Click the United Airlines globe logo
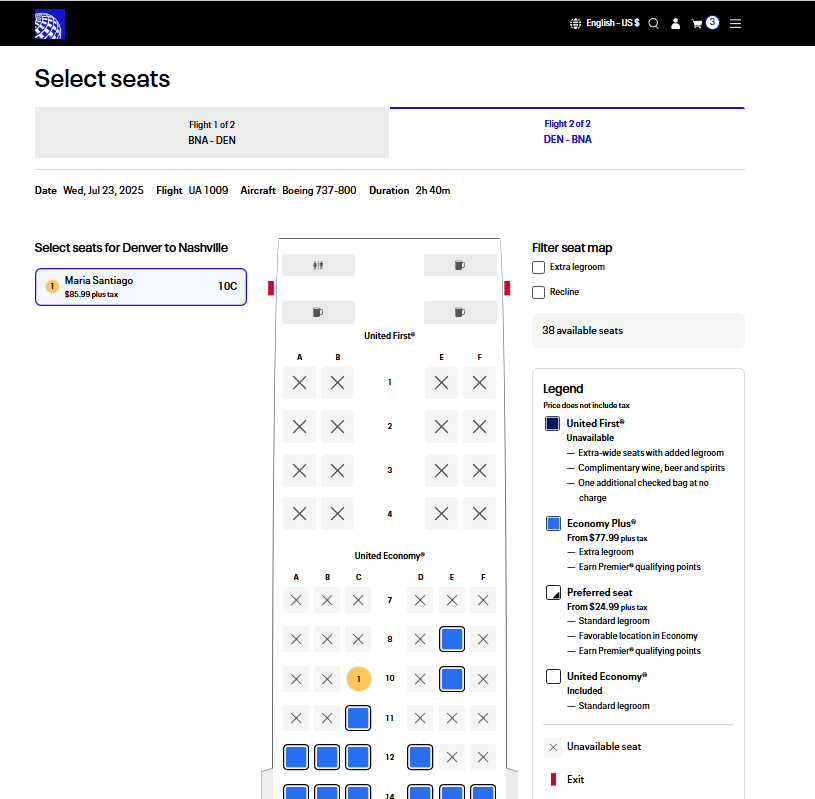This screenshot has height=799, width=815. 49,24
